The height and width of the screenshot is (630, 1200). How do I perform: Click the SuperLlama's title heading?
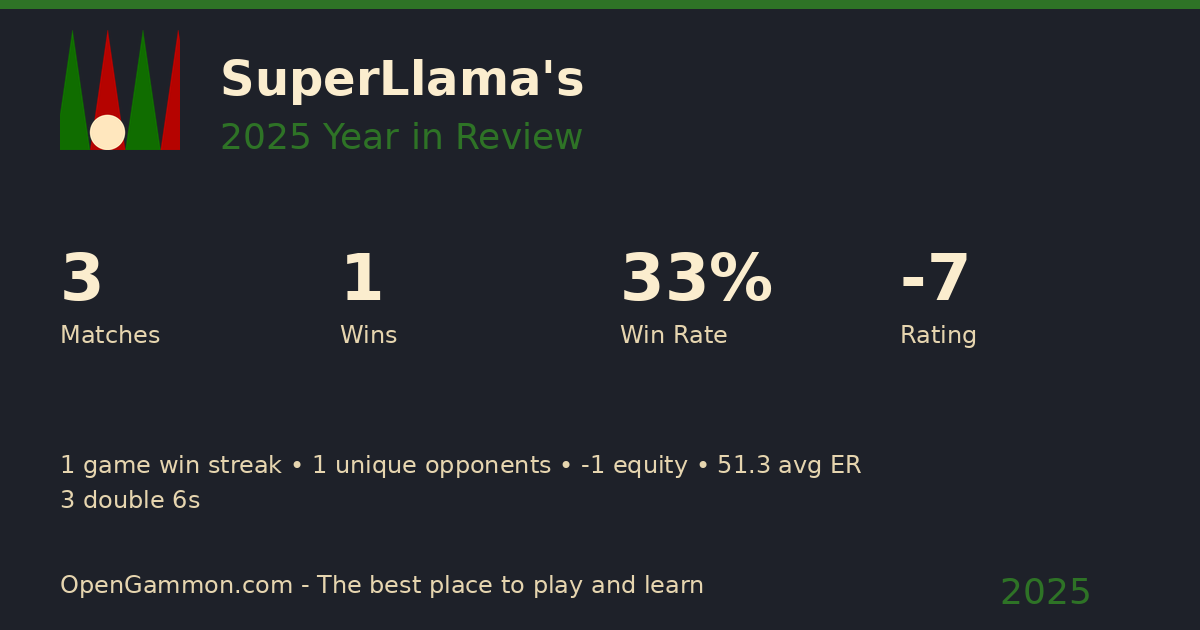coord(401,80)
